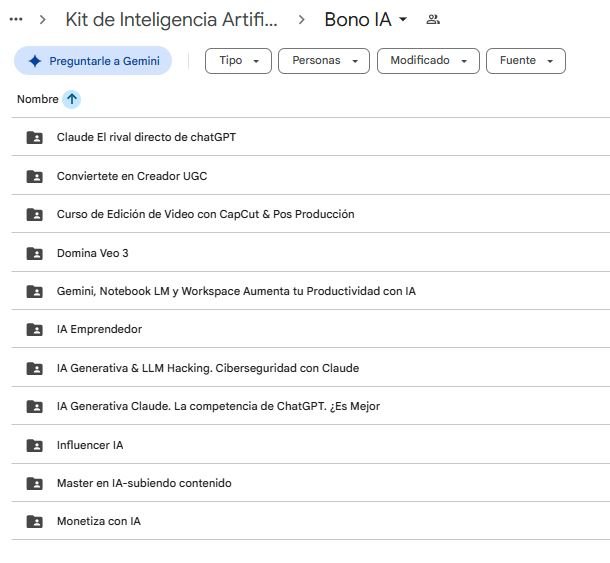Click folder icon of IA Generativa & LLM Hacking
This screenshot has width=610, height=563.
click(x=35, y=368)
